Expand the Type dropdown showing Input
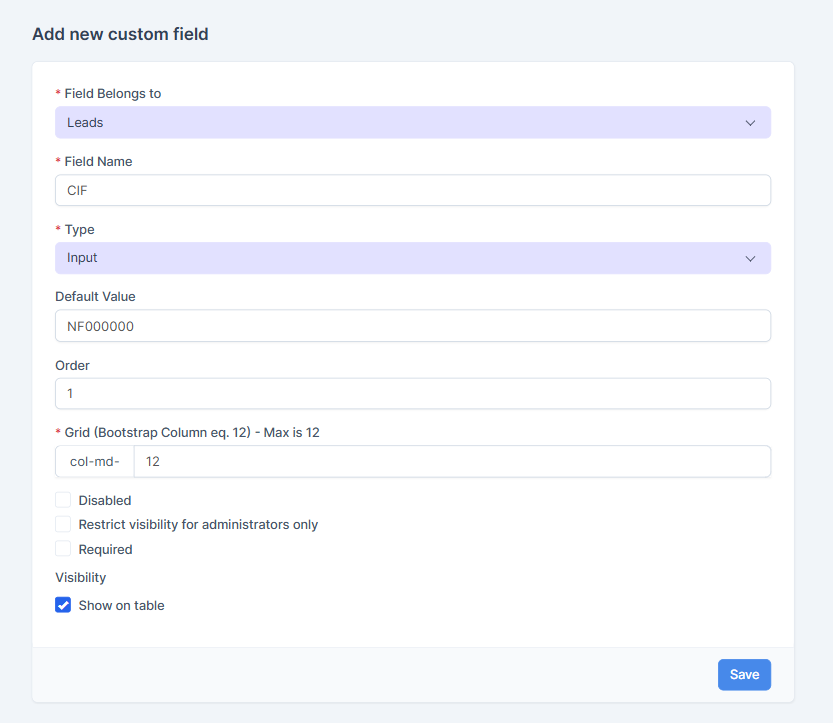 [x=400, y=258]
